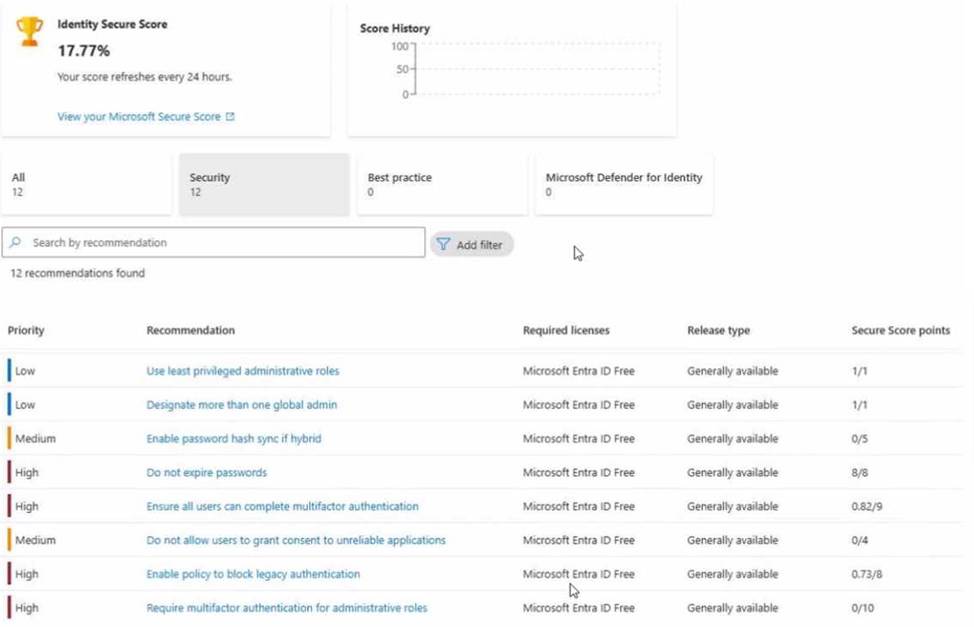Click the funnel icon in Add filter

click(x=443, y=244)
